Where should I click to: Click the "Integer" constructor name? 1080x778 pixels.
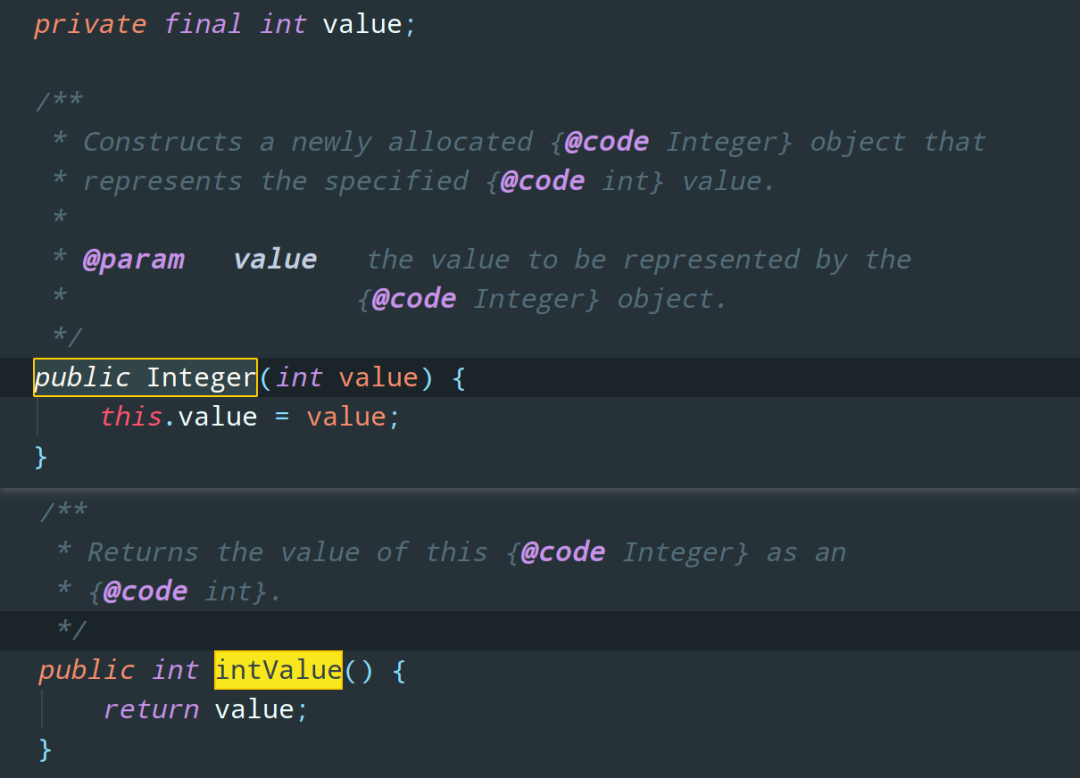pos(201,378)
